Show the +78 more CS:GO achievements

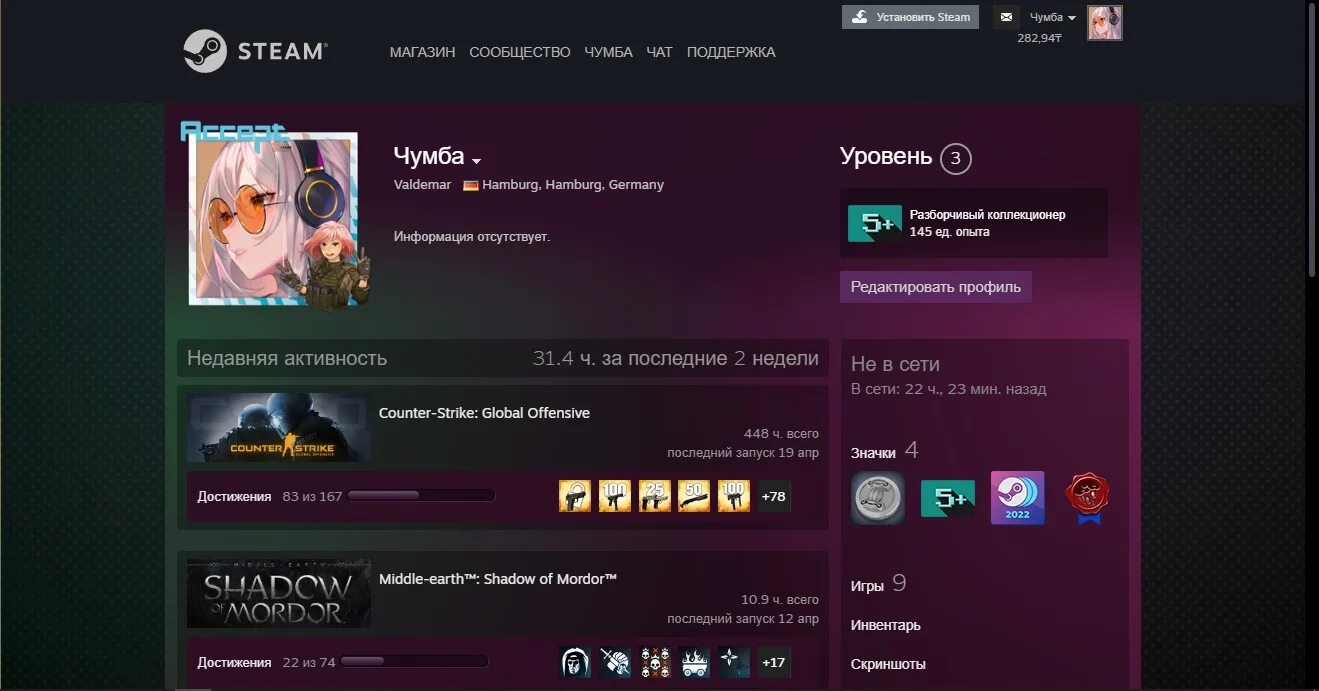coord(774,496)
